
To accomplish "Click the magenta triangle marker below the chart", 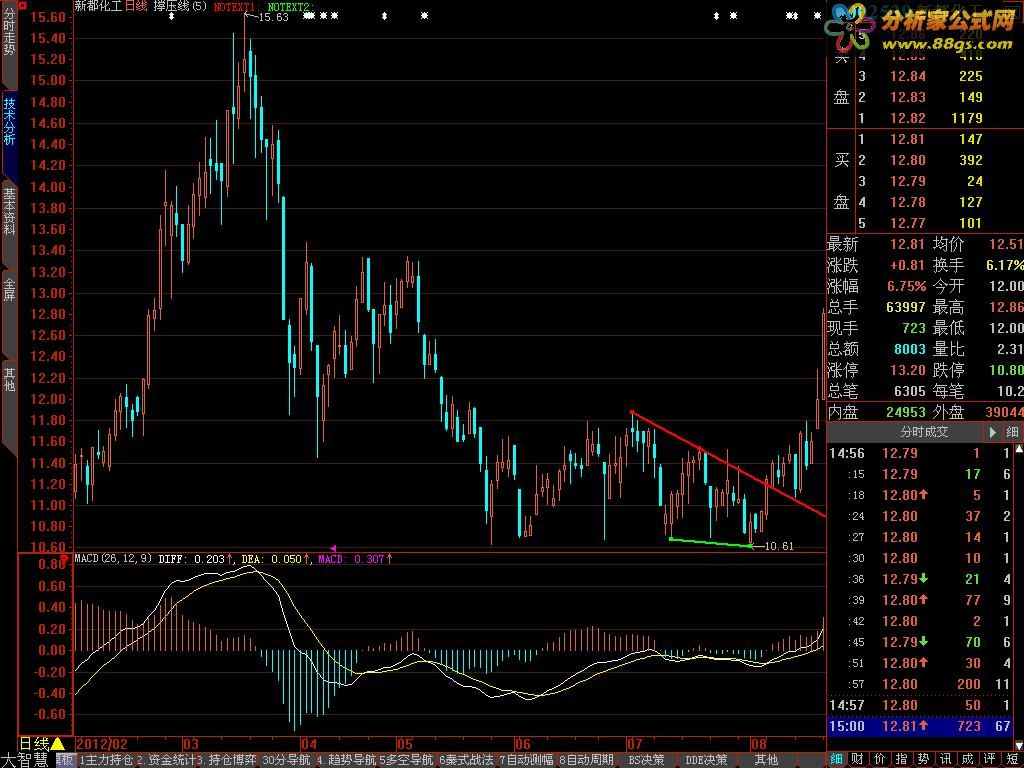I will tap(333, 549).
